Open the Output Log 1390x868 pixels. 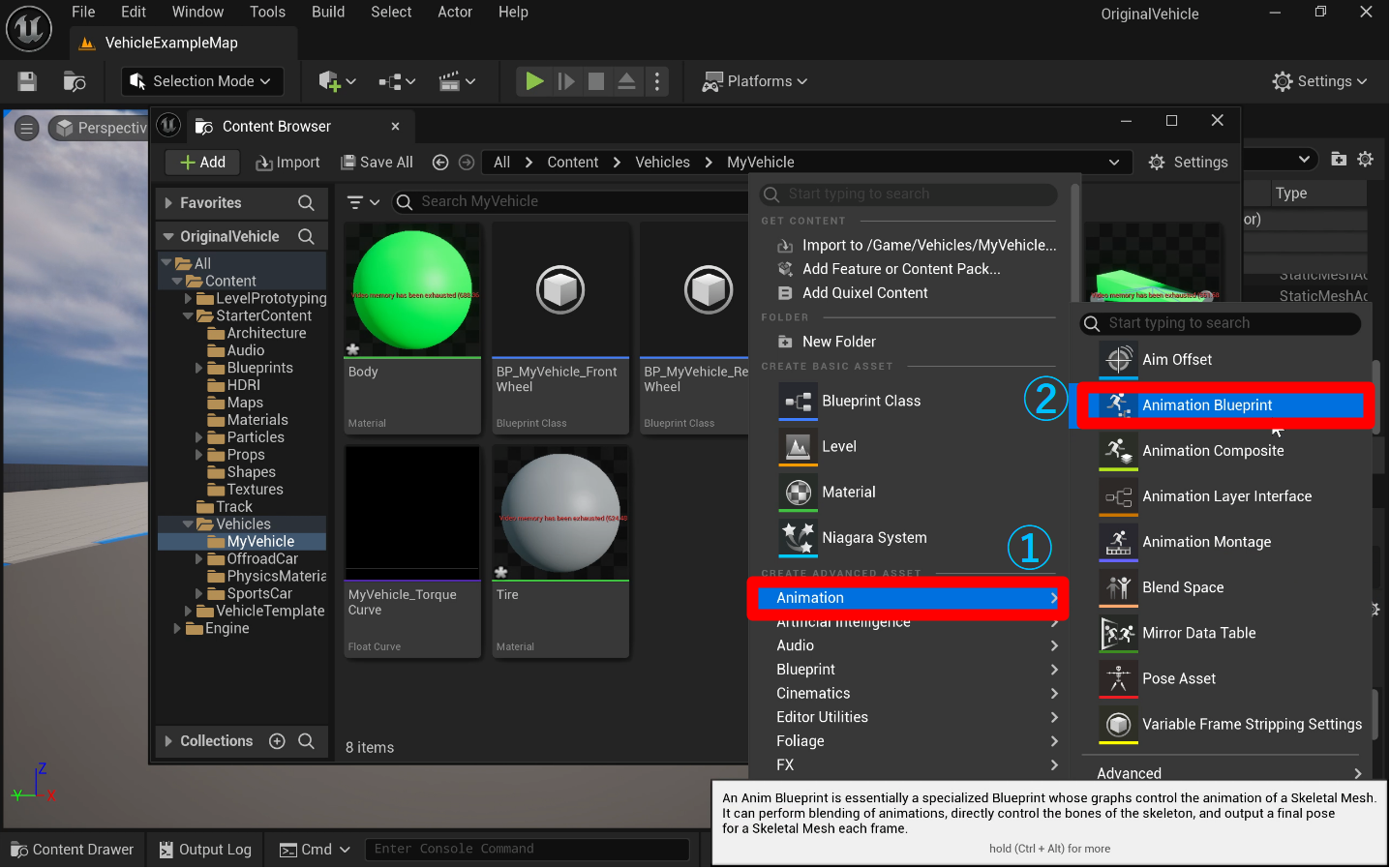tap(205, 850)
